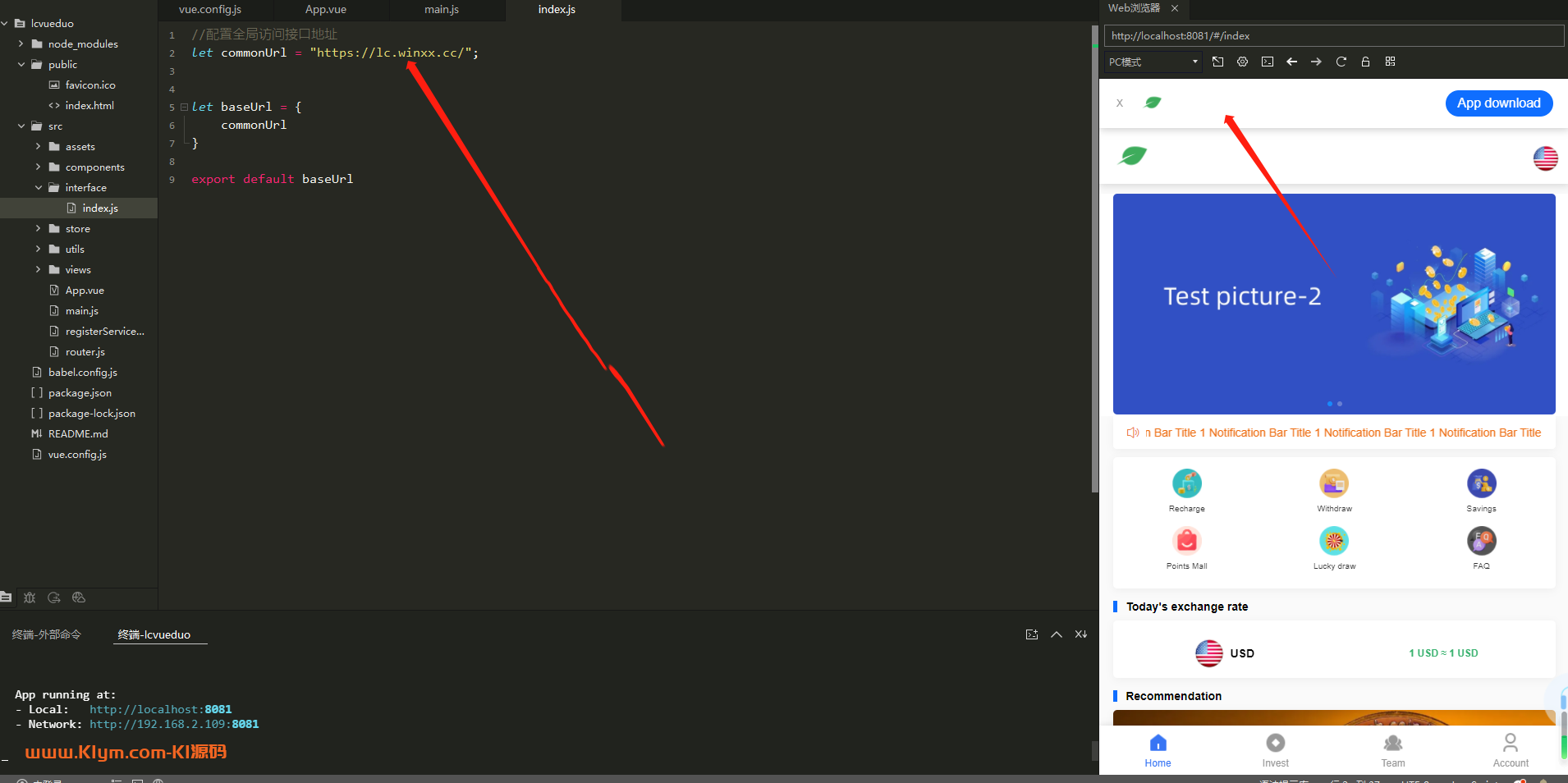
Task: Click the notification speaker icon
Action: coord(1133,433)
